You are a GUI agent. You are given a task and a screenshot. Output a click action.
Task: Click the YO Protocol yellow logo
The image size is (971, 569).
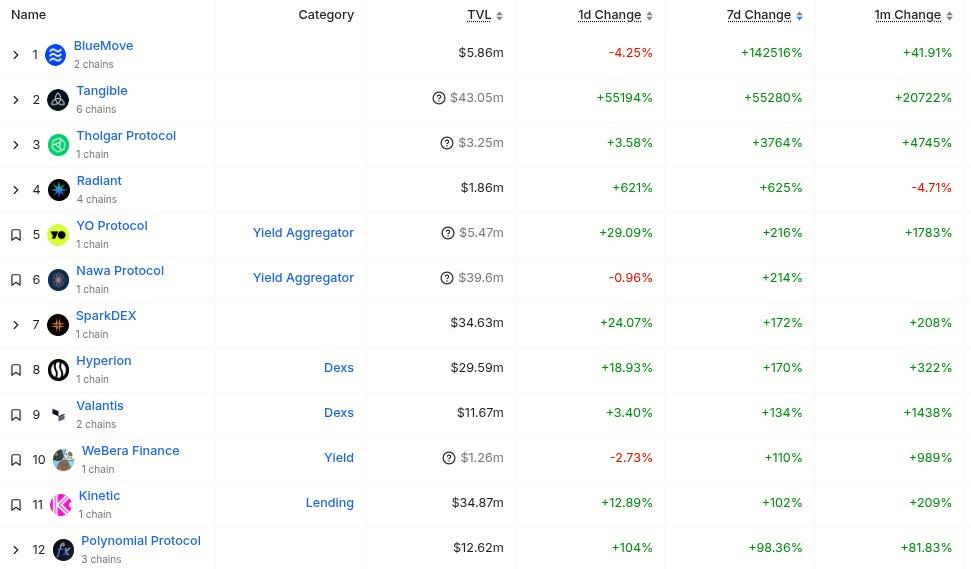pos(58,235)
